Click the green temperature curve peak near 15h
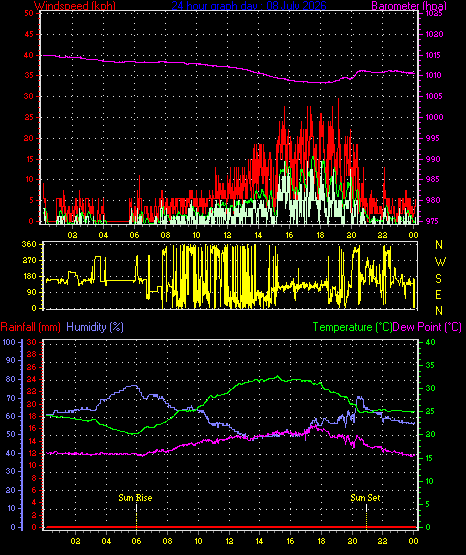Image resolution: width=466 pixels, height=555 pixels. tap(277, 377)
